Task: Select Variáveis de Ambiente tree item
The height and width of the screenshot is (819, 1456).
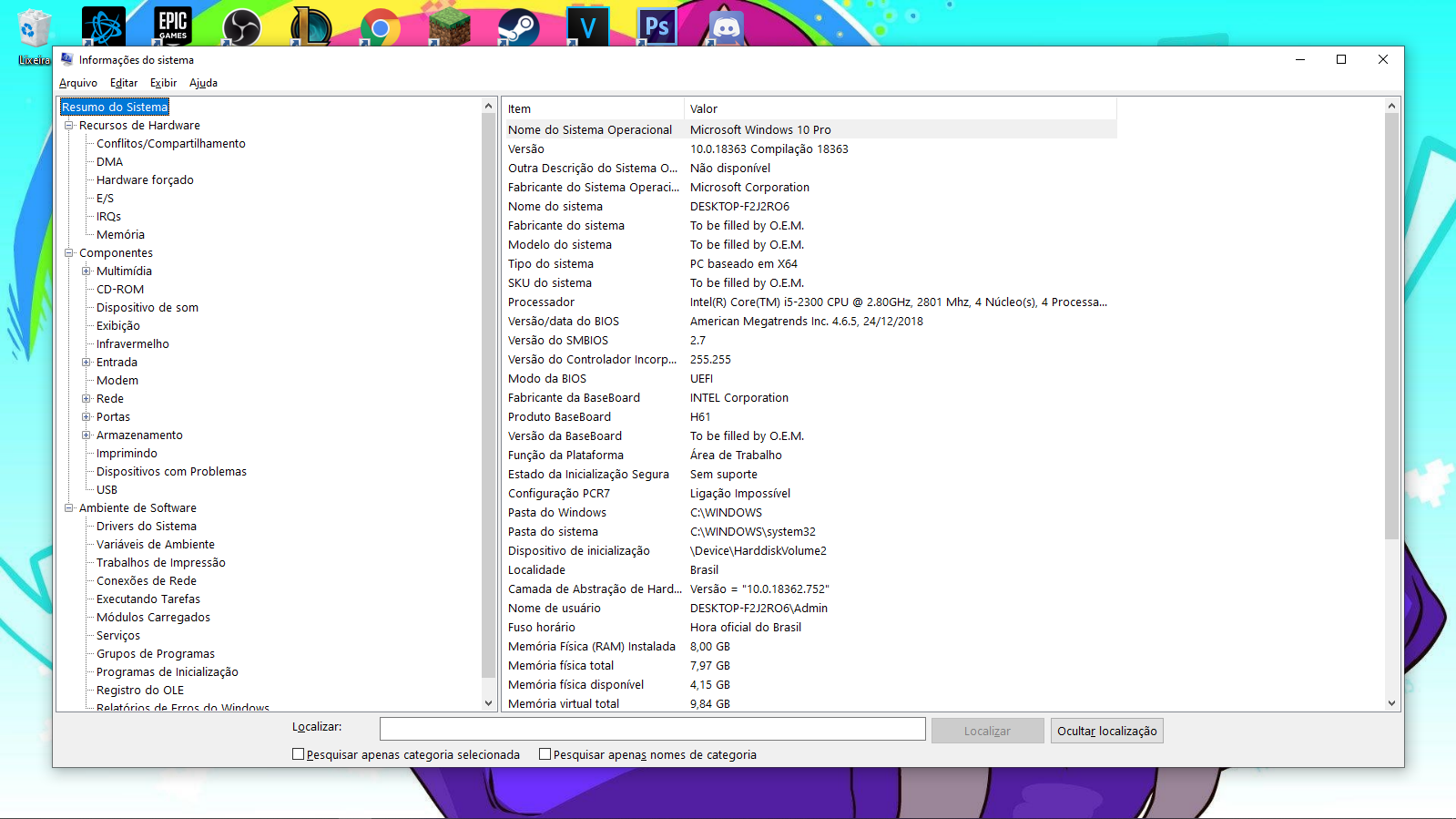Action: pos(156,545)
